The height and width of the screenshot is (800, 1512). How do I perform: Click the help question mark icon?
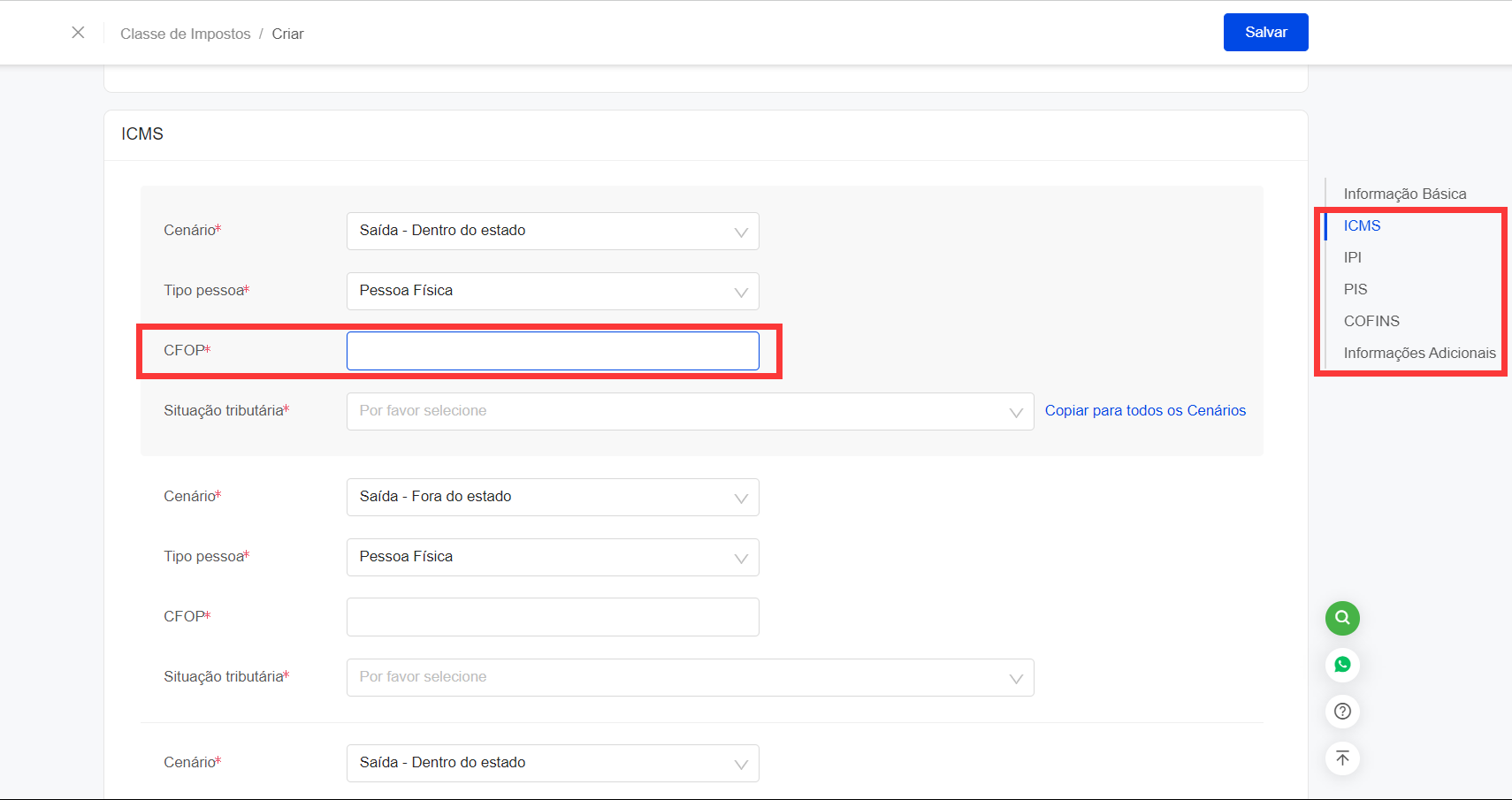click(1342, 712)
